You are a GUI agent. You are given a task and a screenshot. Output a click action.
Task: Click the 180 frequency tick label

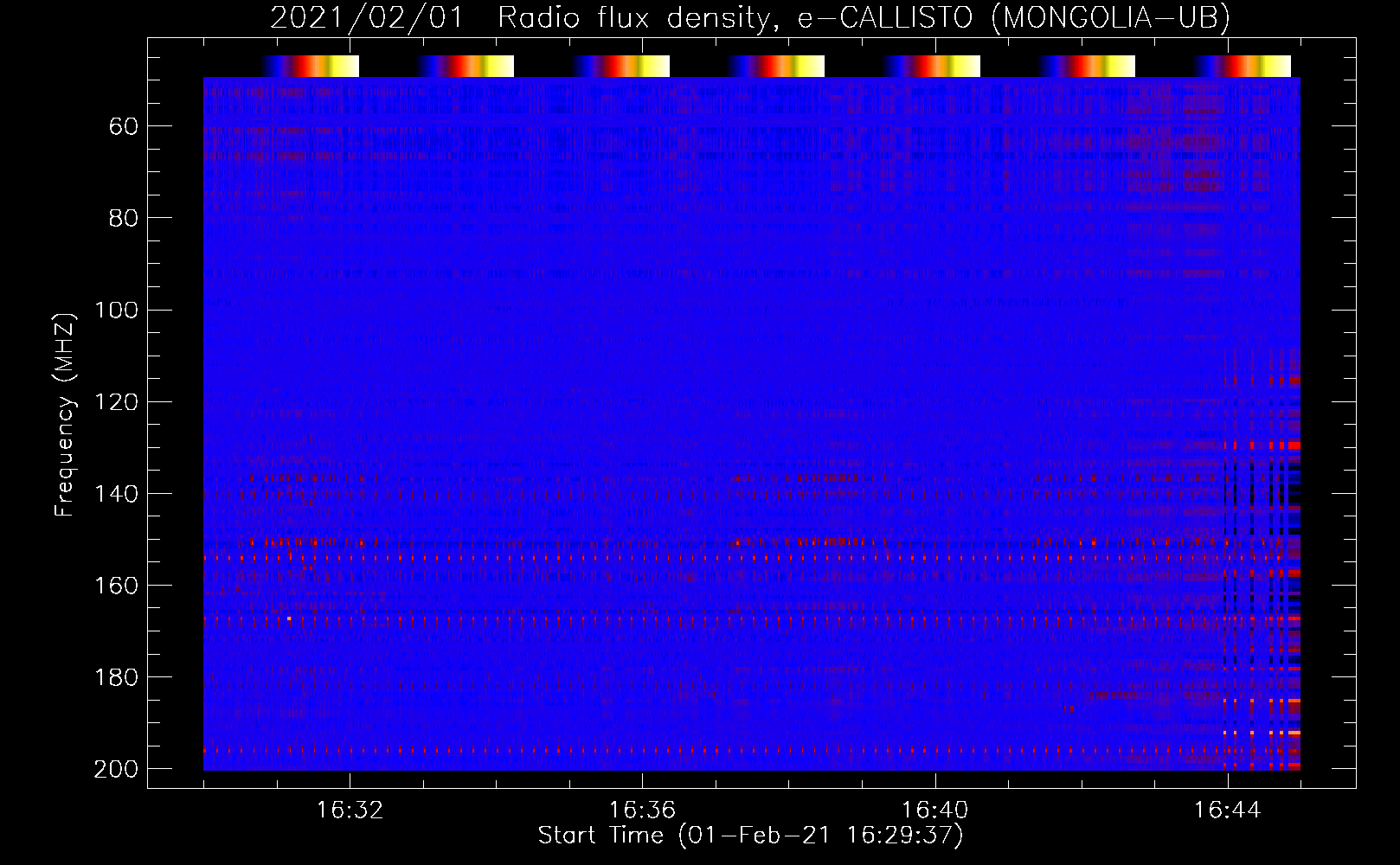[116, 677]
